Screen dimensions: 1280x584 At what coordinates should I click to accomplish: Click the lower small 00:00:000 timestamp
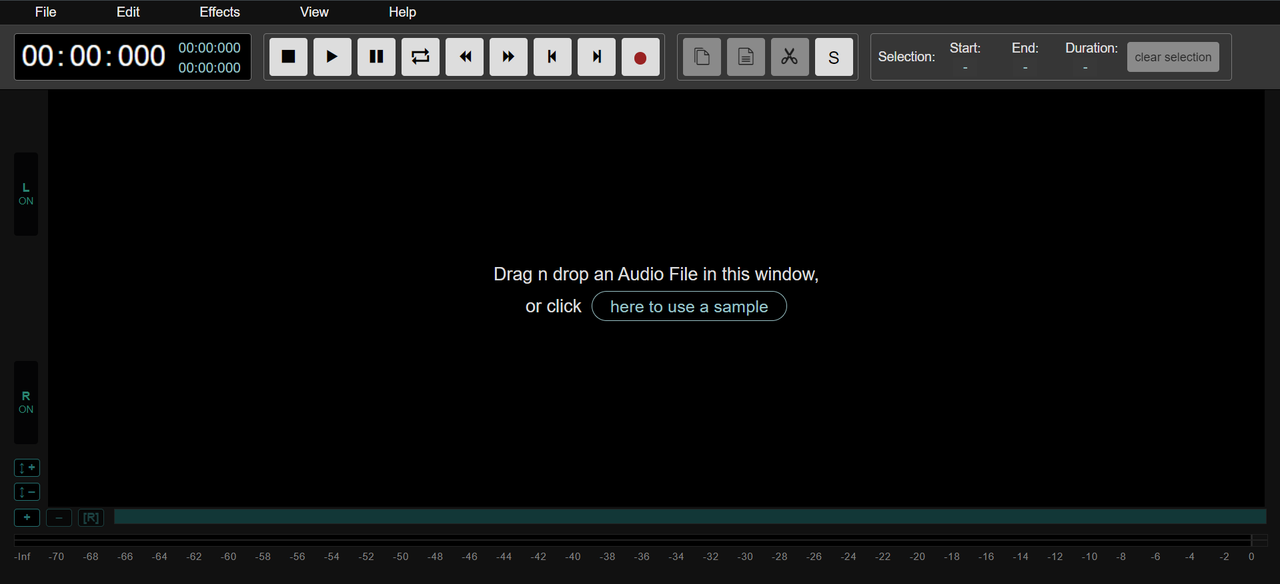click(209, 67)
